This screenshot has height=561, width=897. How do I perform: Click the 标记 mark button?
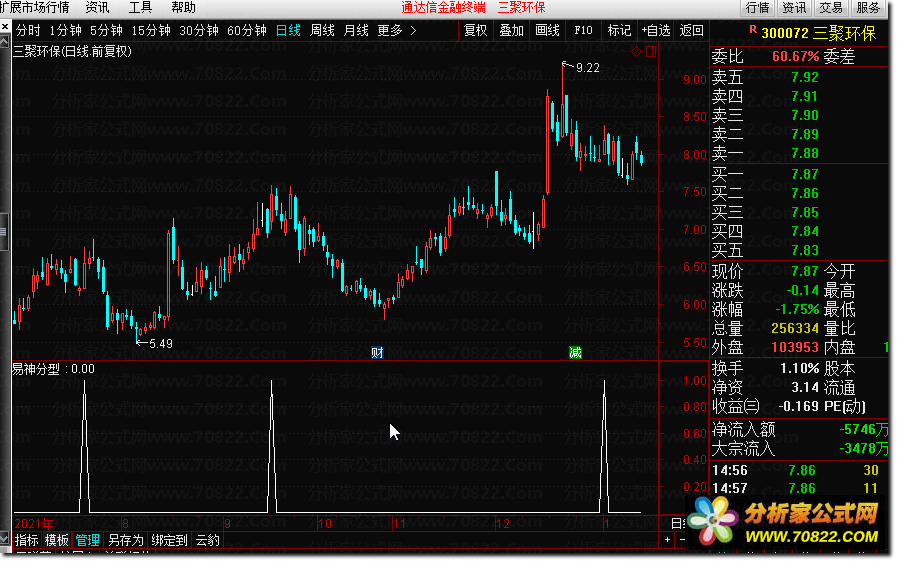[619, 30]
